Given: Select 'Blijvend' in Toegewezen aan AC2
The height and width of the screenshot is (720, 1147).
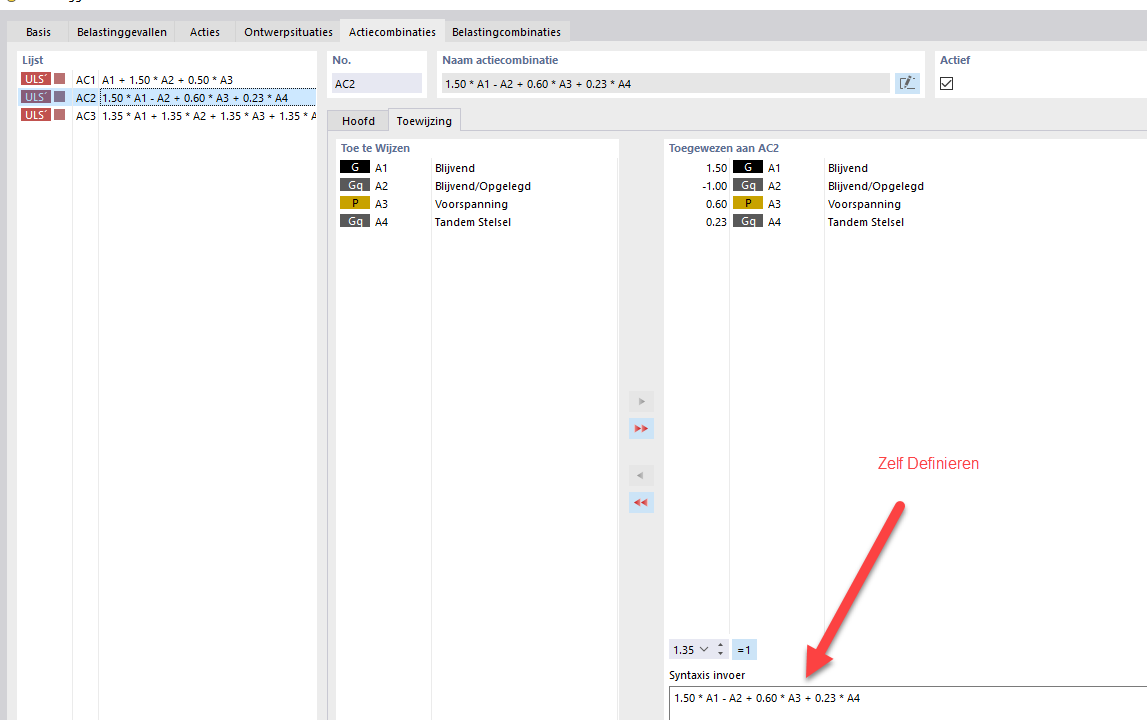Looking at the screenshot, I should tap(847, 168).
